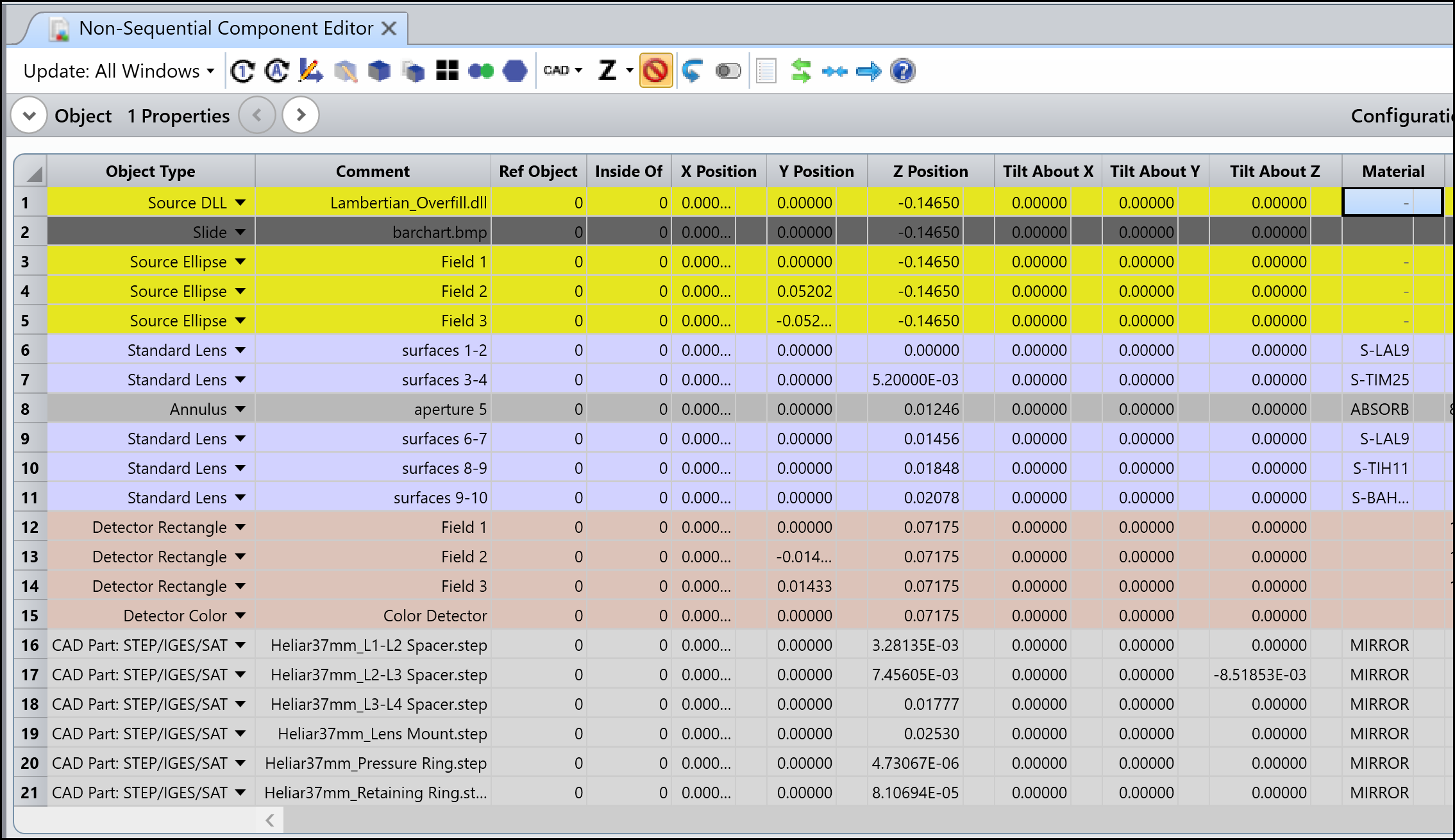Click the object editor icon (cube with pencil)
This screenshot has height=840, width=1455.
(346, 71)
